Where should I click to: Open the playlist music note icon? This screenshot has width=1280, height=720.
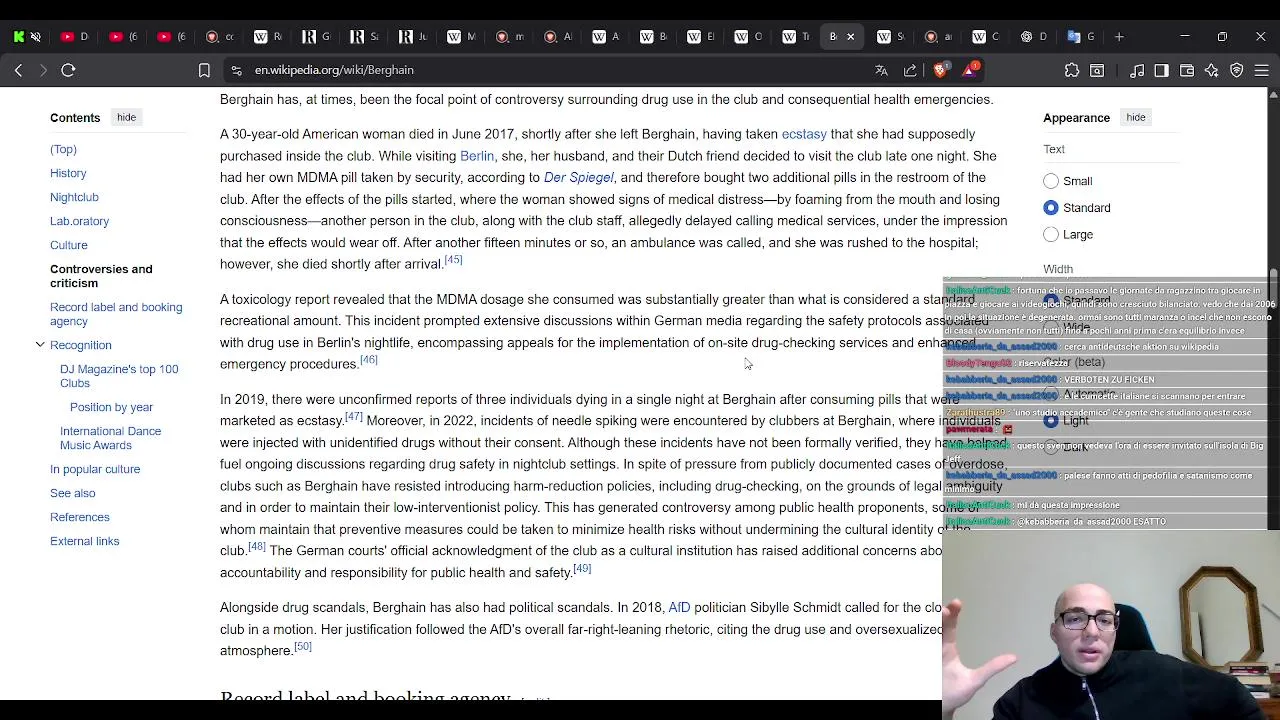pyautogui.click(x=1137, y=70)
